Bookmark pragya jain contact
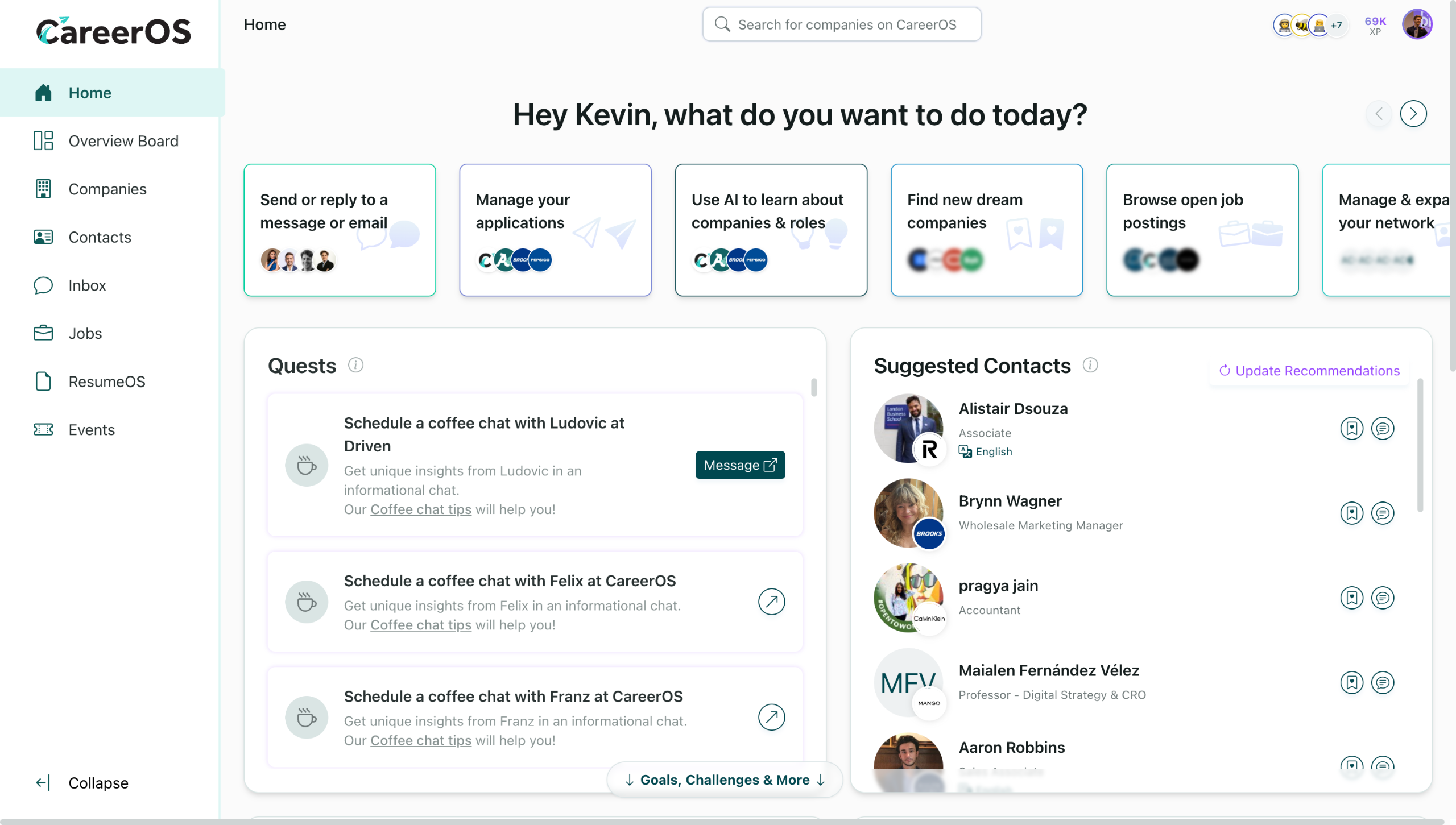Screen dimensions: 1456x825 pyautogui.click(x=1351, y=598)
